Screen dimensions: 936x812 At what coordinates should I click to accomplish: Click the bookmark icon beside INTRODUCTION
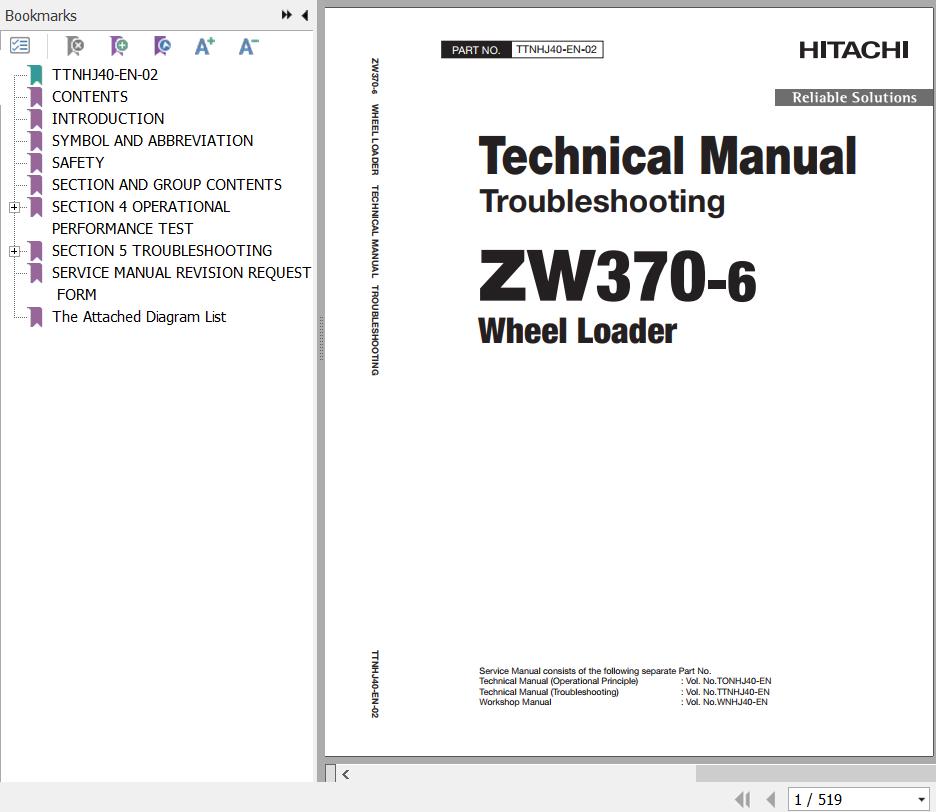(x=36, y=119)
